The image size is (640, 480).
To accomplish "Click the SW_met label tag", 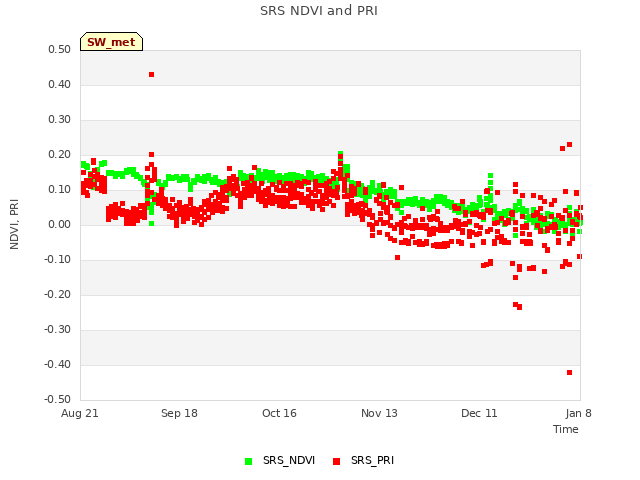I will [111, 42].
